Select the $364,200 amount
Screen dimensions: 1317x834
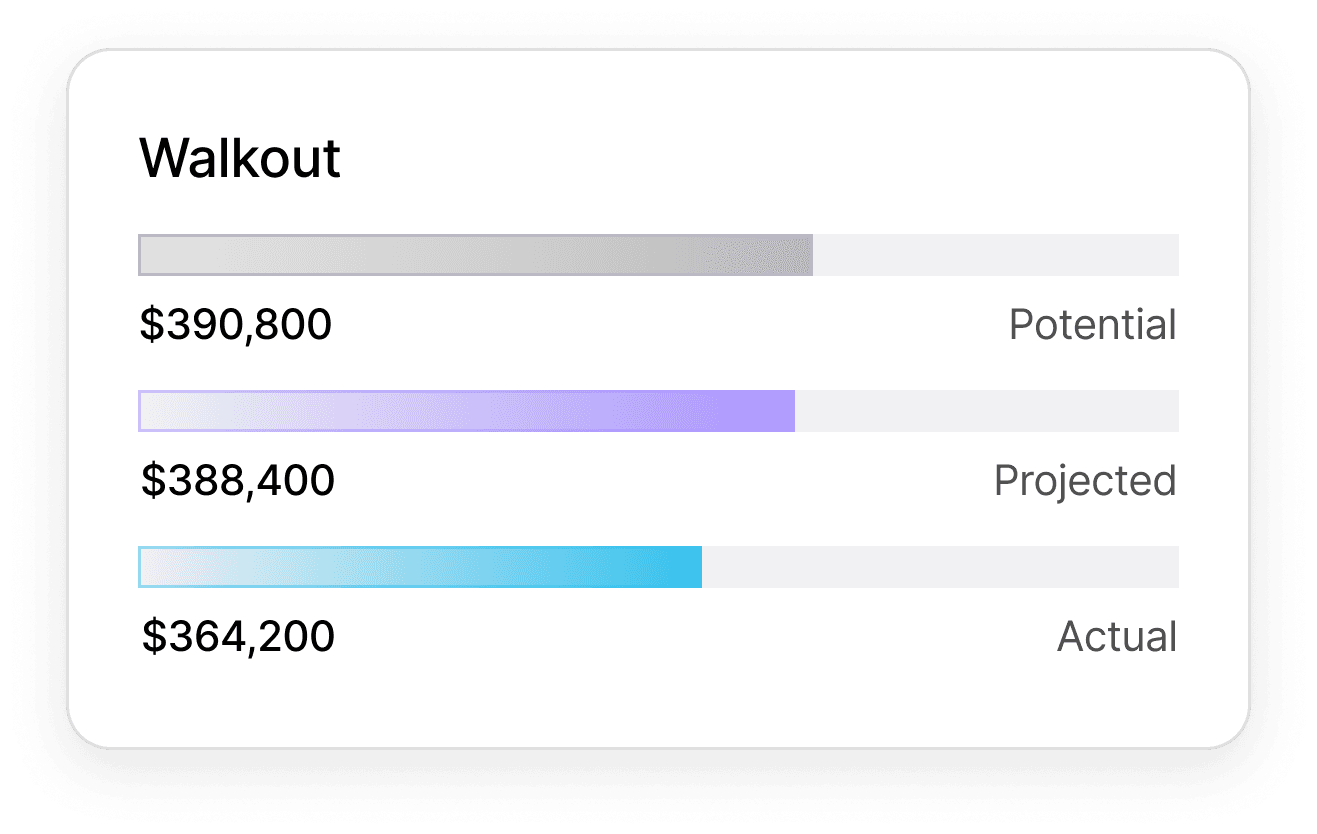[x=238, y=637]
